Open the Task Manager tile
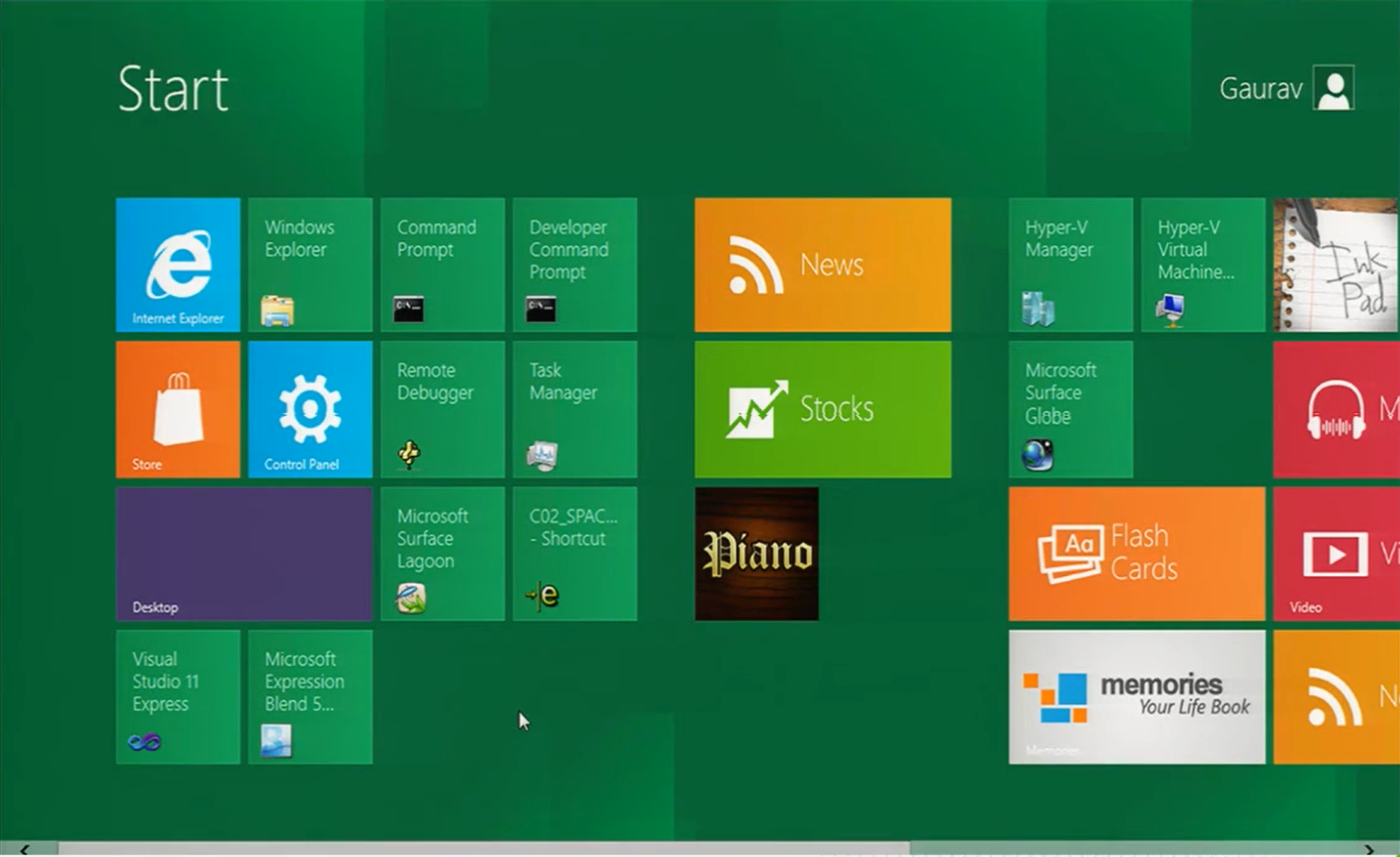Image resolution: width=1400 pixels, height=857 pixels. click(x=575, y=409)
